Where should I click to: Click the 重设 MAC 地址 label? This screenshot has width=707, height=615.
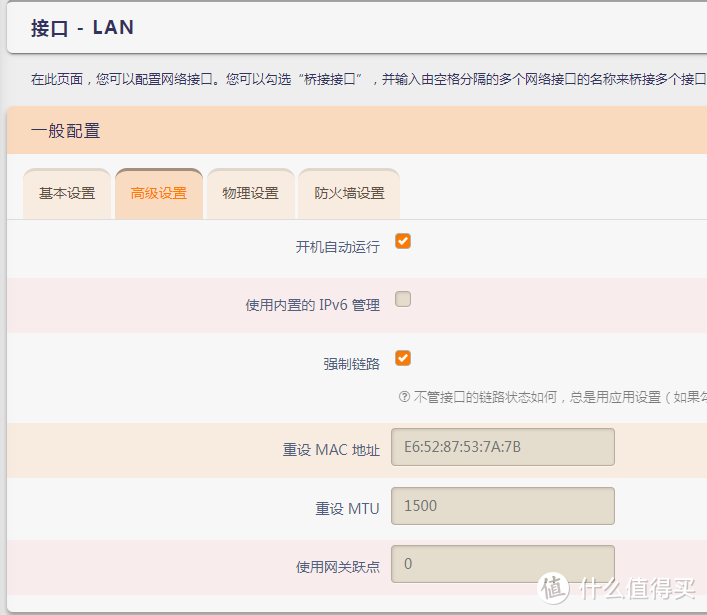click(x=331, y=450)
